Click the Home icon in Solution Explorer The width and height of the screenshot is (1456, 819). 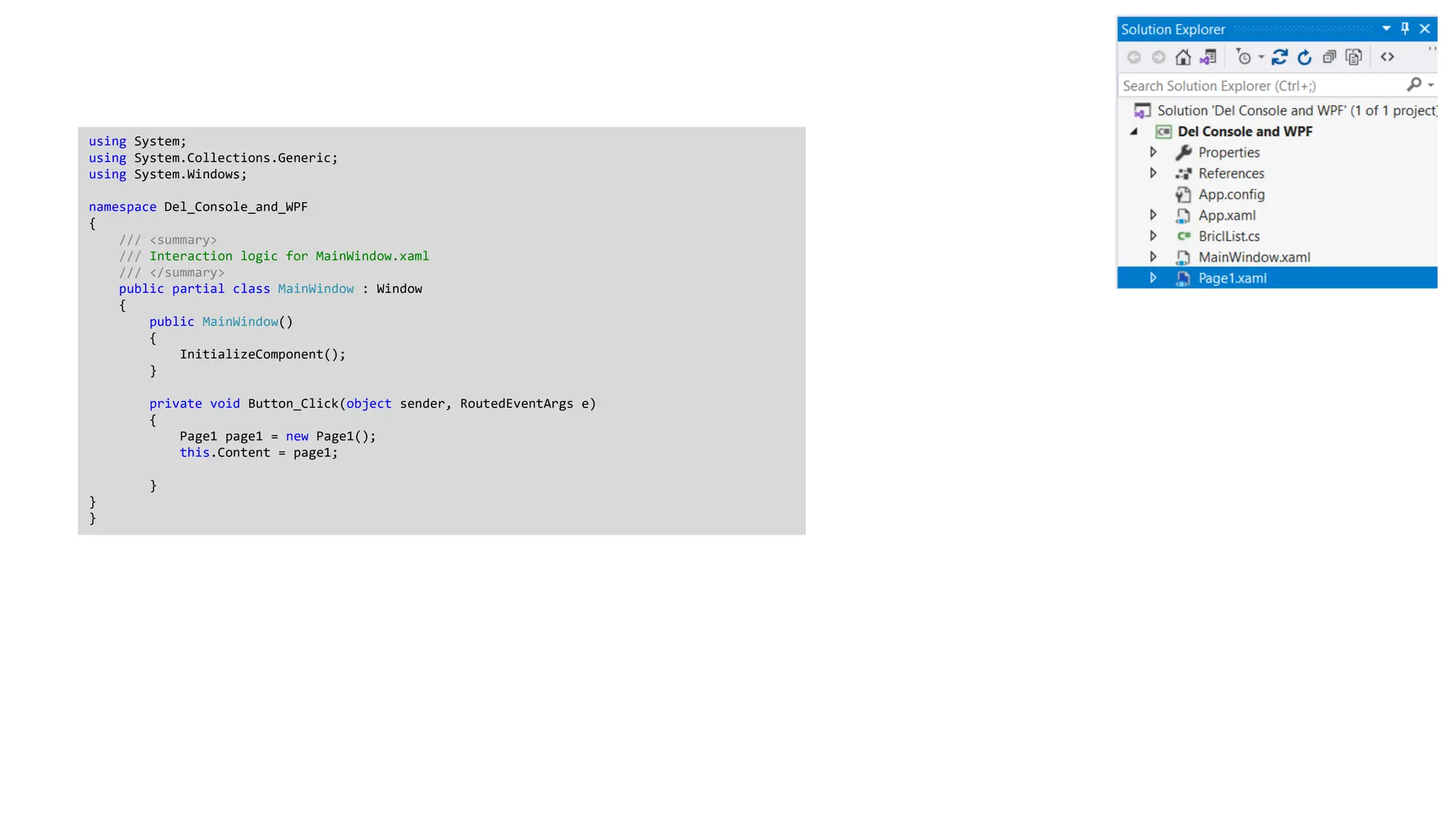pos(1183,57)
